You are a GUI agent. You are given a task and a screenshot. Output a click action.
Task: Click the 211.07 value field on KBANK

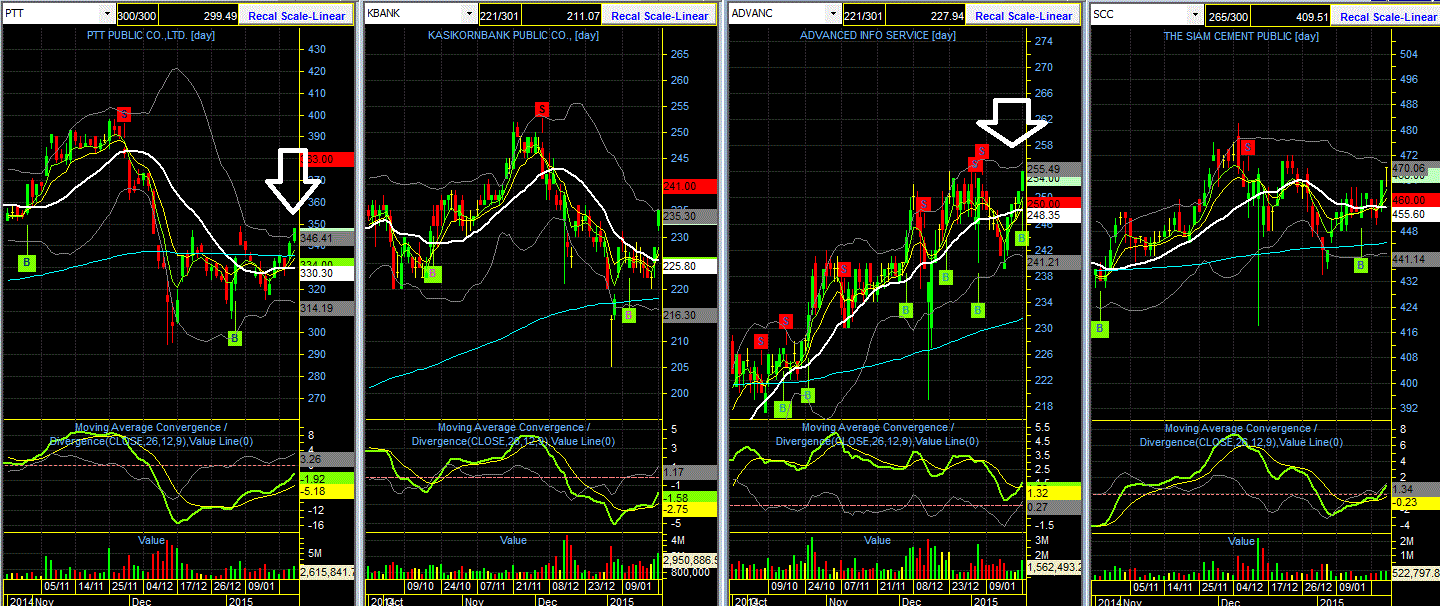coord(564,15)
